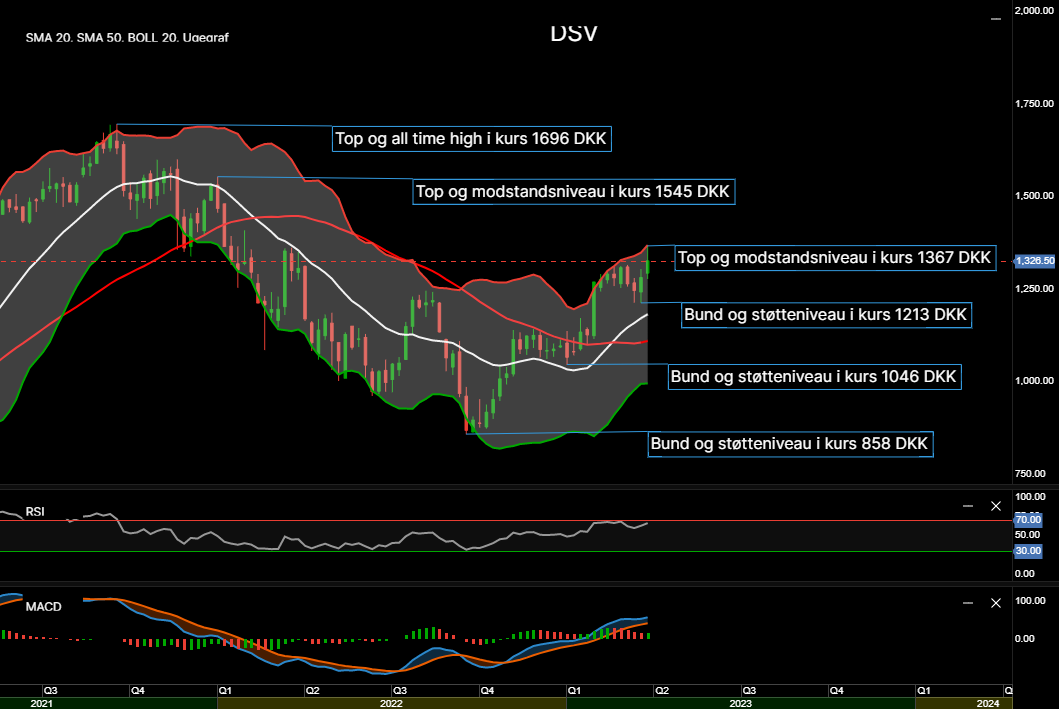The width and height of the screenshot is (1059, 709).
Task: Click the RSI panel title label
Action: 35,512
